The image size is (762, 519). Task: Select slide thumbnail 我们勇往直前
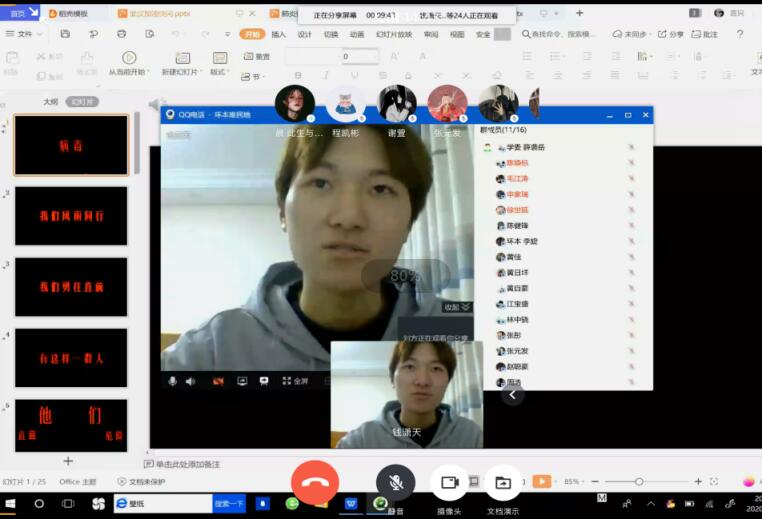(x=71, y=287)
